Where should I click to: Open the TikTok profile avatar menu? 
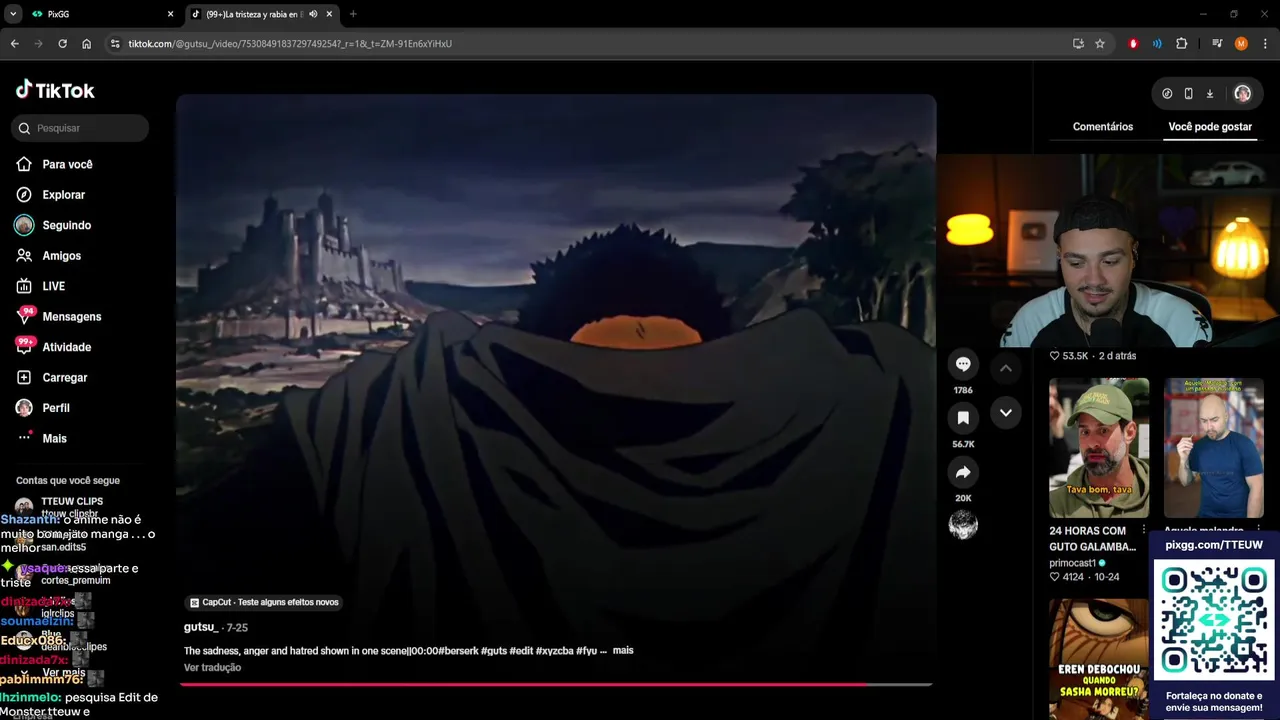click(1242, 93)
